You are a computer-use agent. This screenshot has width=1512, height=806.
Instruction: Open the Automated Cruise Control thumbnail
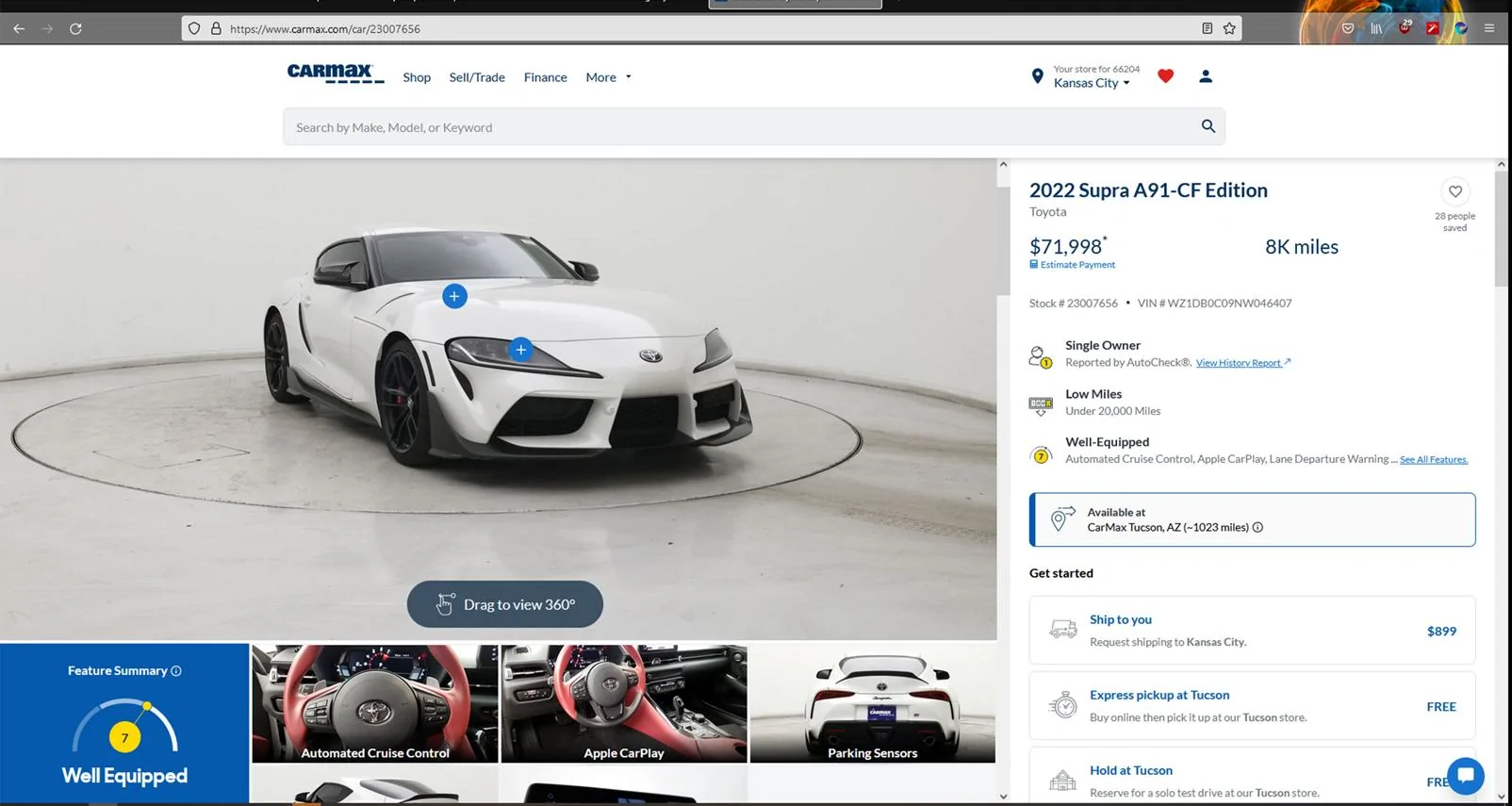click(x=374, y=703)
